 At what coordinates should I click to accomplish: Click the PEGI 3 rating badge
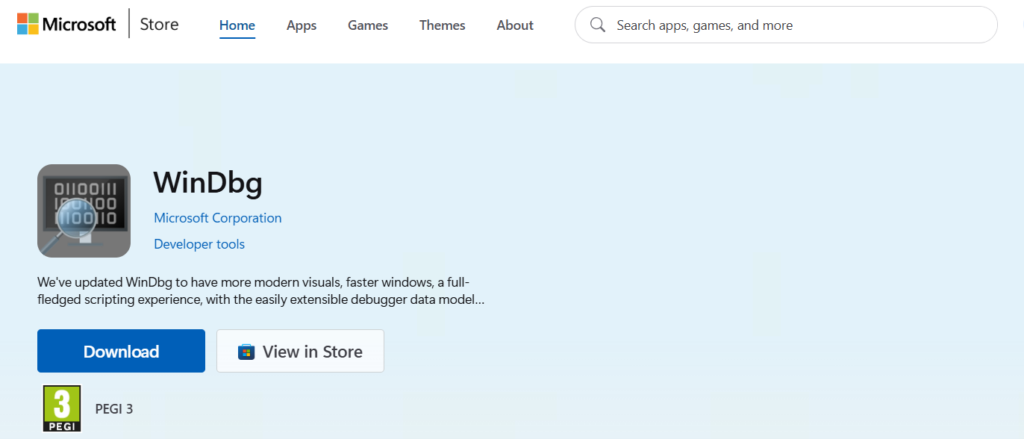[62, 409]
